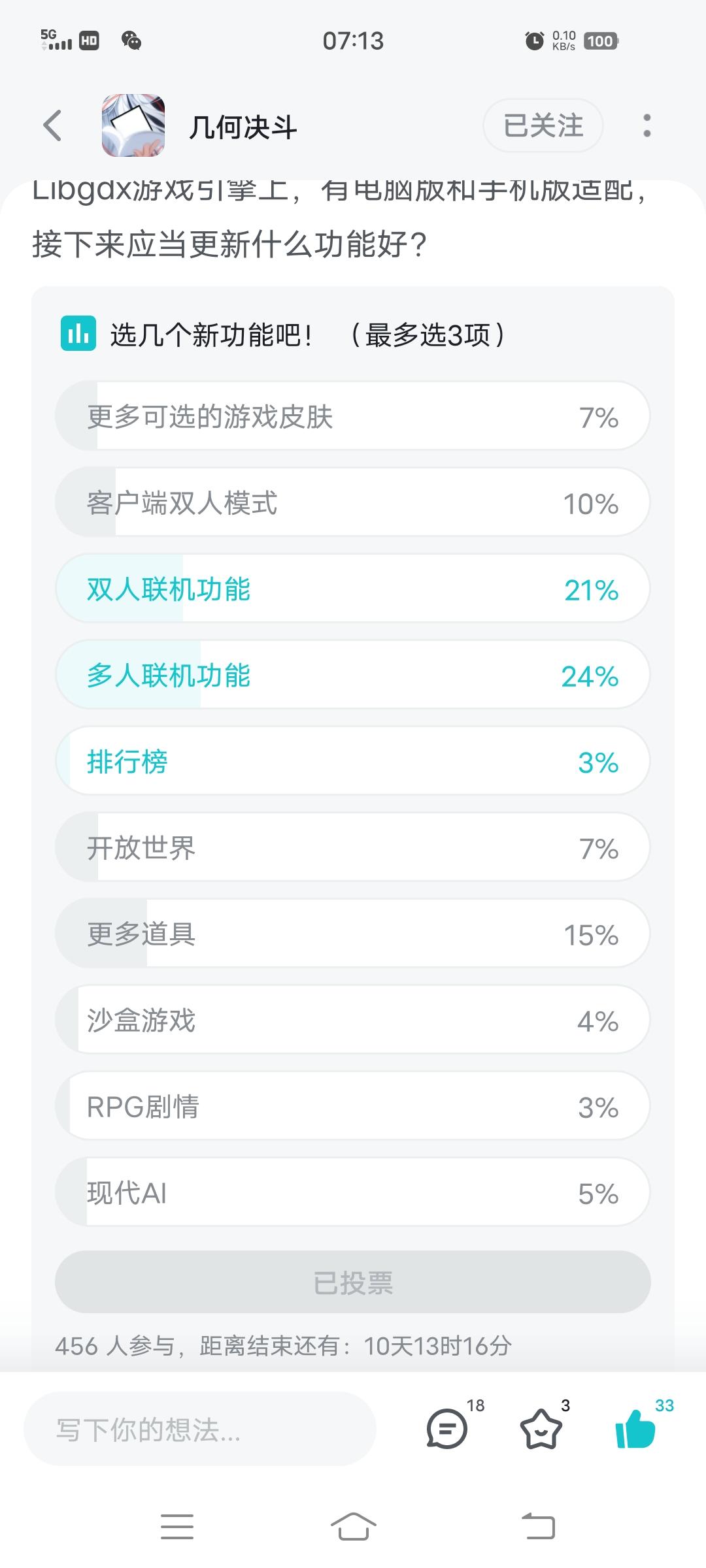The height and width of the screenshot is (1568, 706).
Task: Toggle the 已关注 follow button
Action: [543, 125]
